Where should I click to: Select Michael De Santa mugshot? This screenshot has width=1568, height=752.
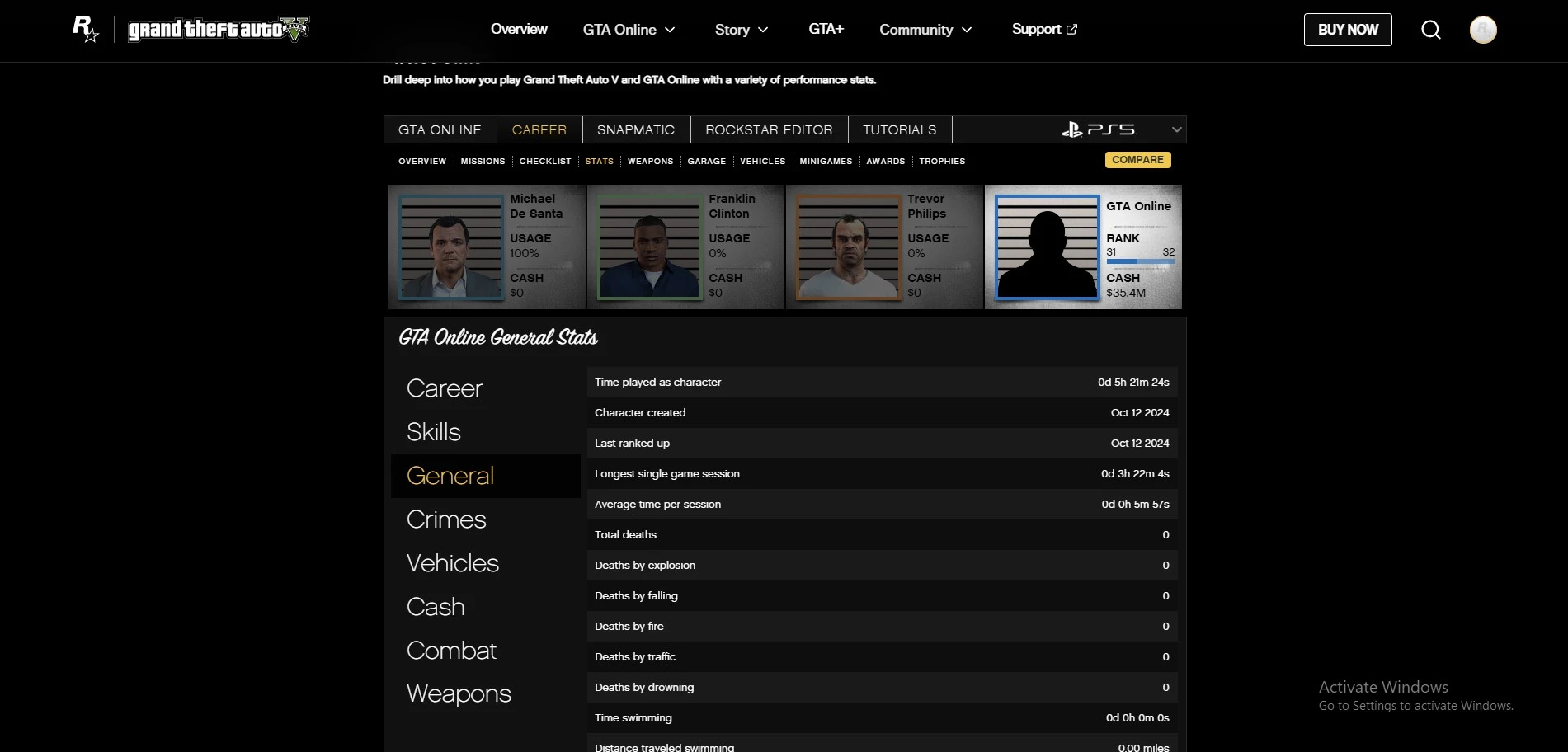tap(450, 247)
